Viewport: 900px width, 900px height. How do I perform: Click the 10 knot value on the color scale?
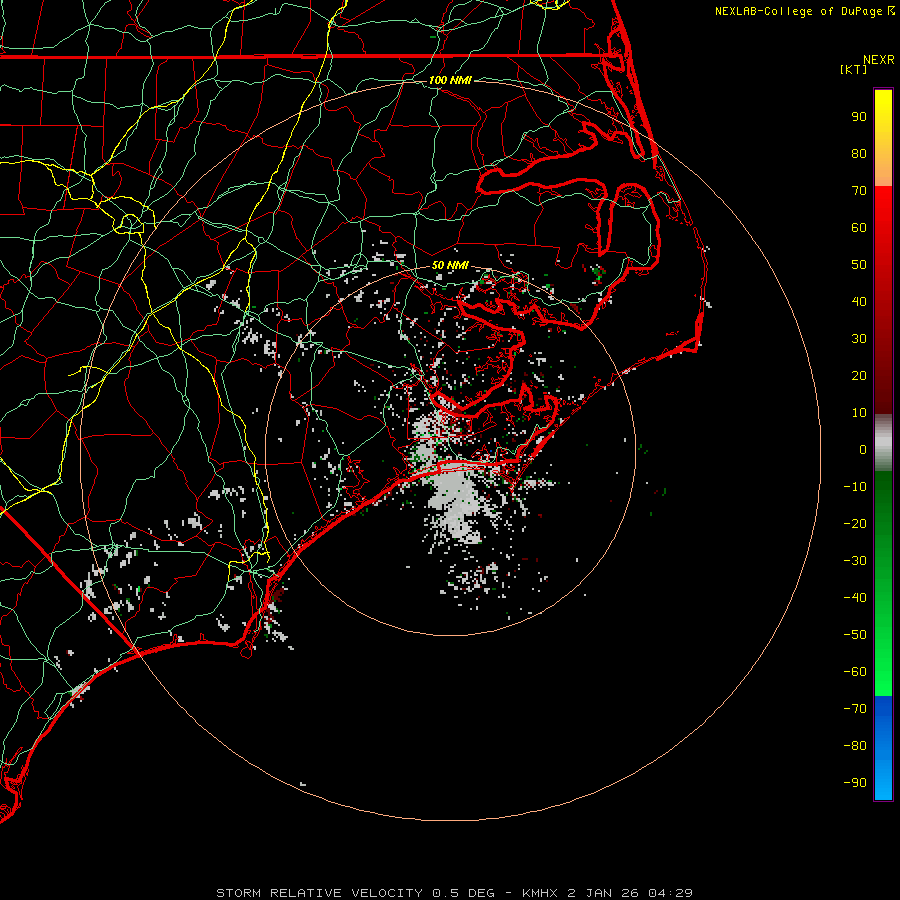[859, 413]
